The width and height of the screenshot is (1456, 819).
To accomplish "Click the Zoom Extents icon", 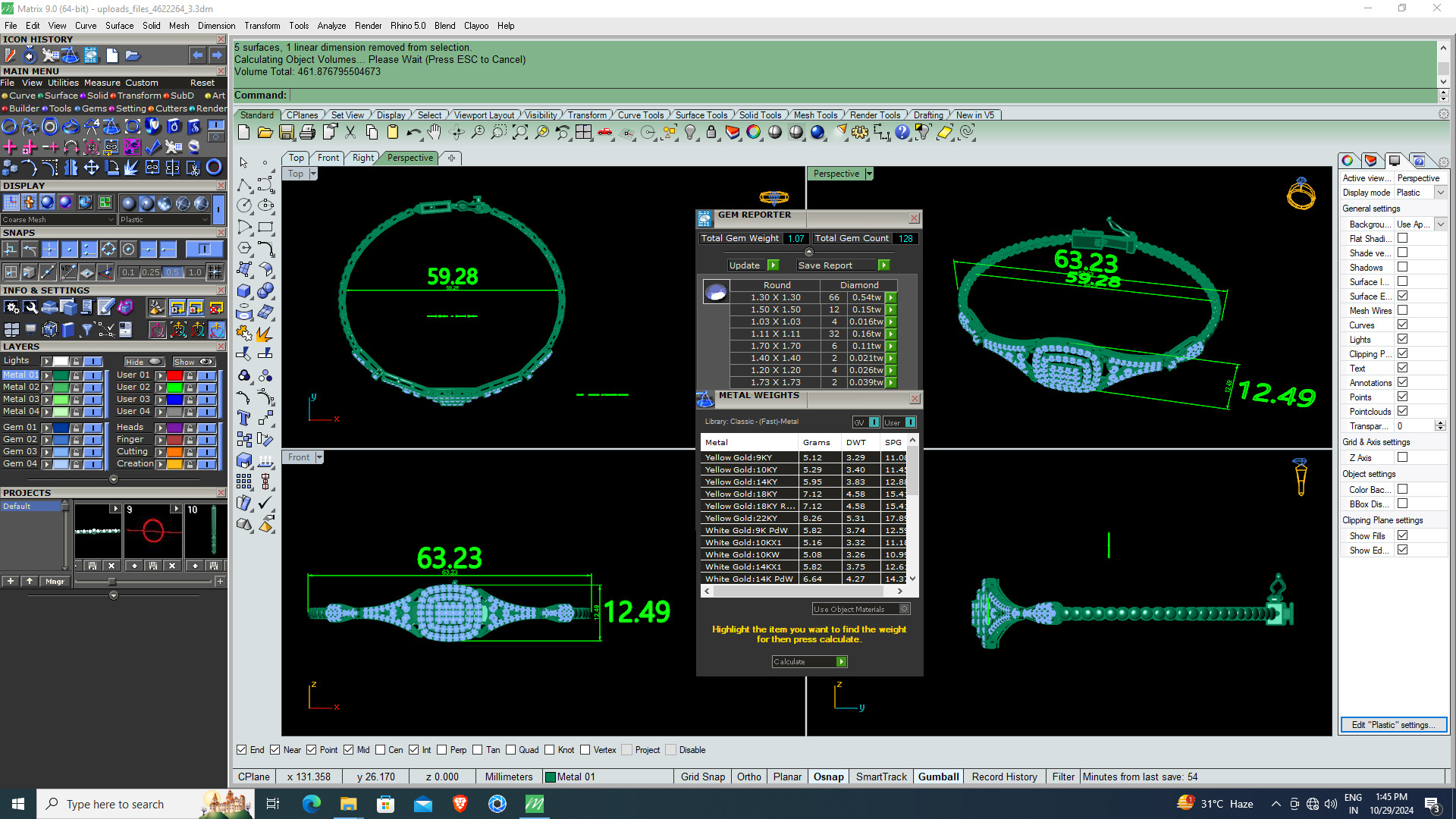I will coord(520,132).
